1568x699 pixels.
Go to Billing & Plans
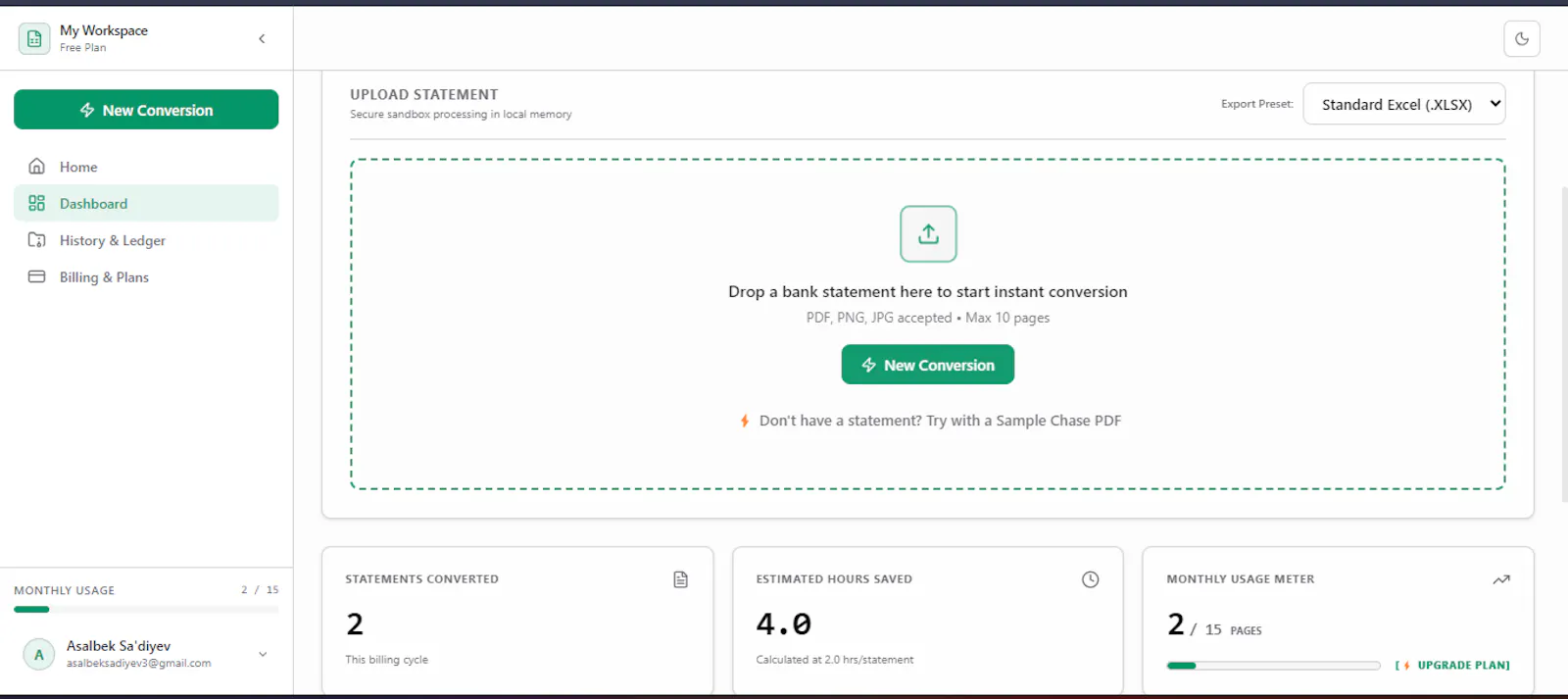[x=146, y=276]
